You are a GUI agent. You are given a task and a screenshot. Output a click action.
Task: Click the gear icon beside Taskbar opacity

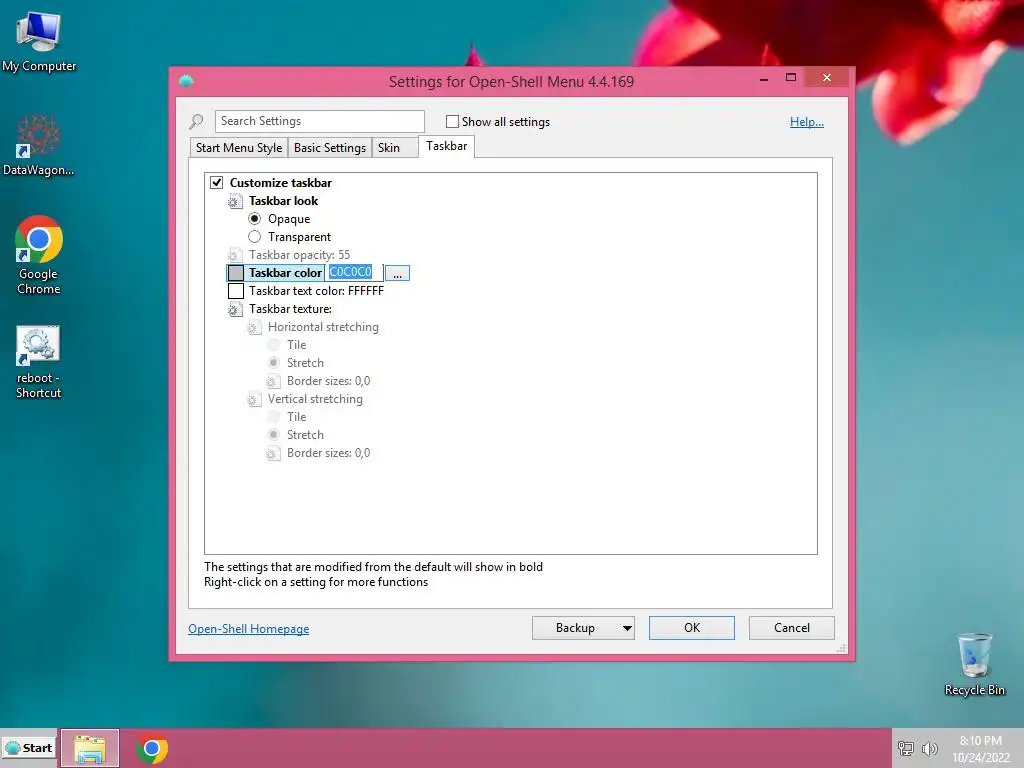tap(234, 255)
